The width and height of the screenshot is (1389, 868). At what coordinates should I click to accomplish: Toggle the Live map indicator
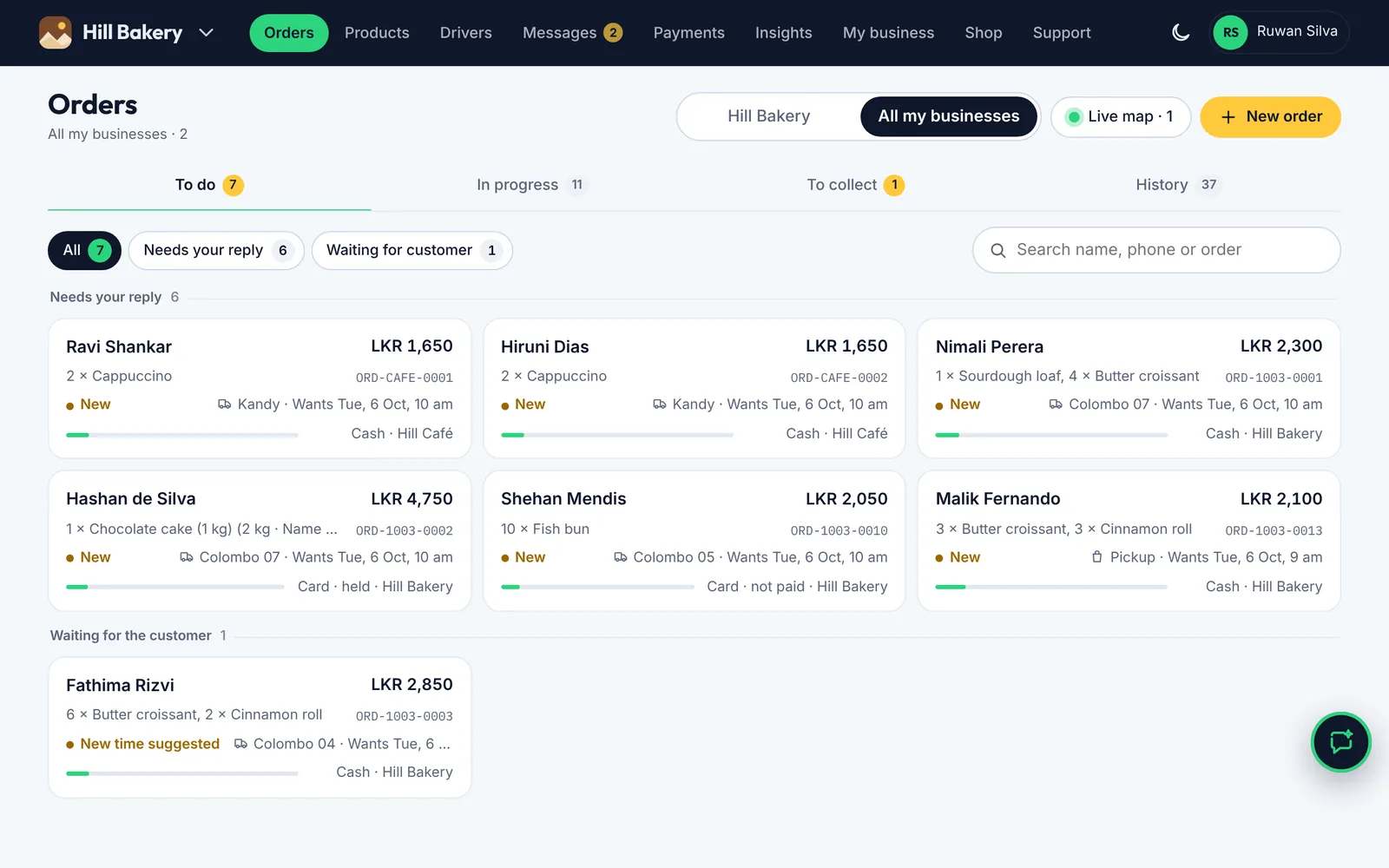(1121, 117)
